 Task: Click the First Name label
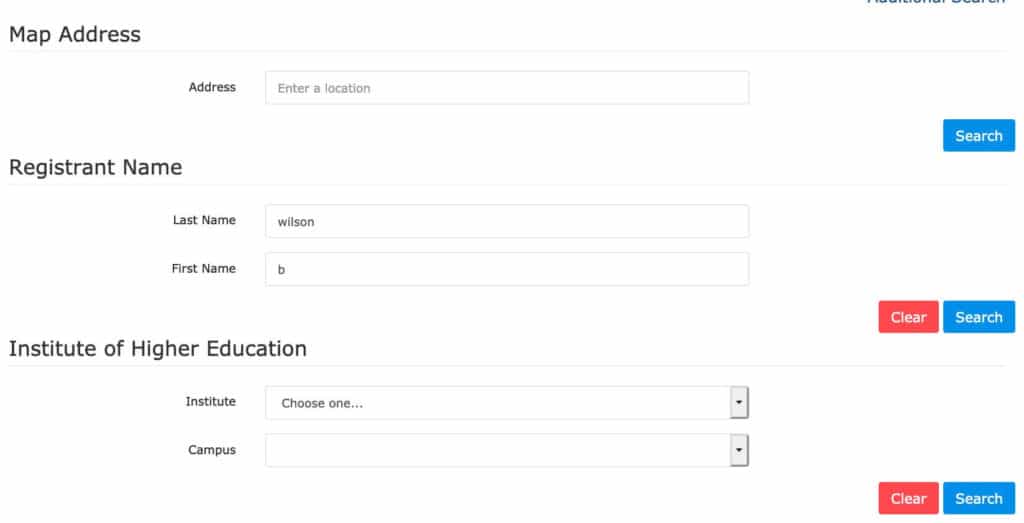pos(204,268)
